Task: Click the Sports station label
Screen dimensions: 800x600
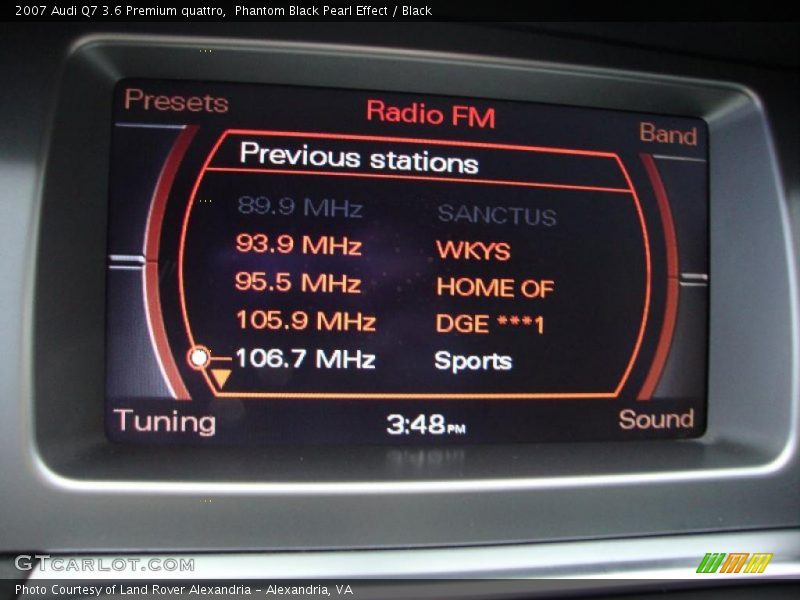Action: [473, 361]
